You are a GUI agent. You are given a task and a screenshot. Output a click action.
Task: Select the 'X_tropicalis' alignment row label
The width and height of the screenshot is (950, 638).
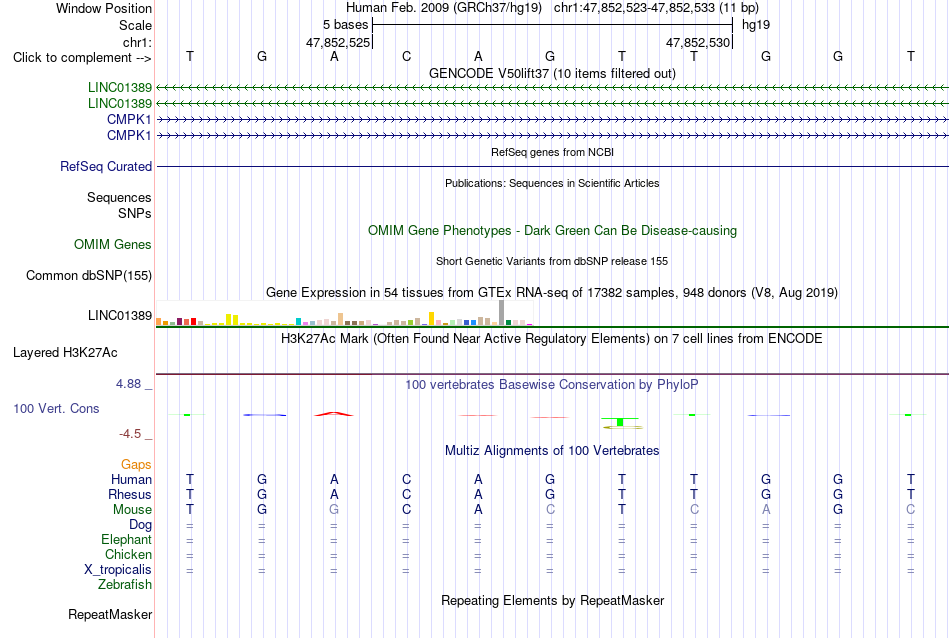(x=118, y=570)
